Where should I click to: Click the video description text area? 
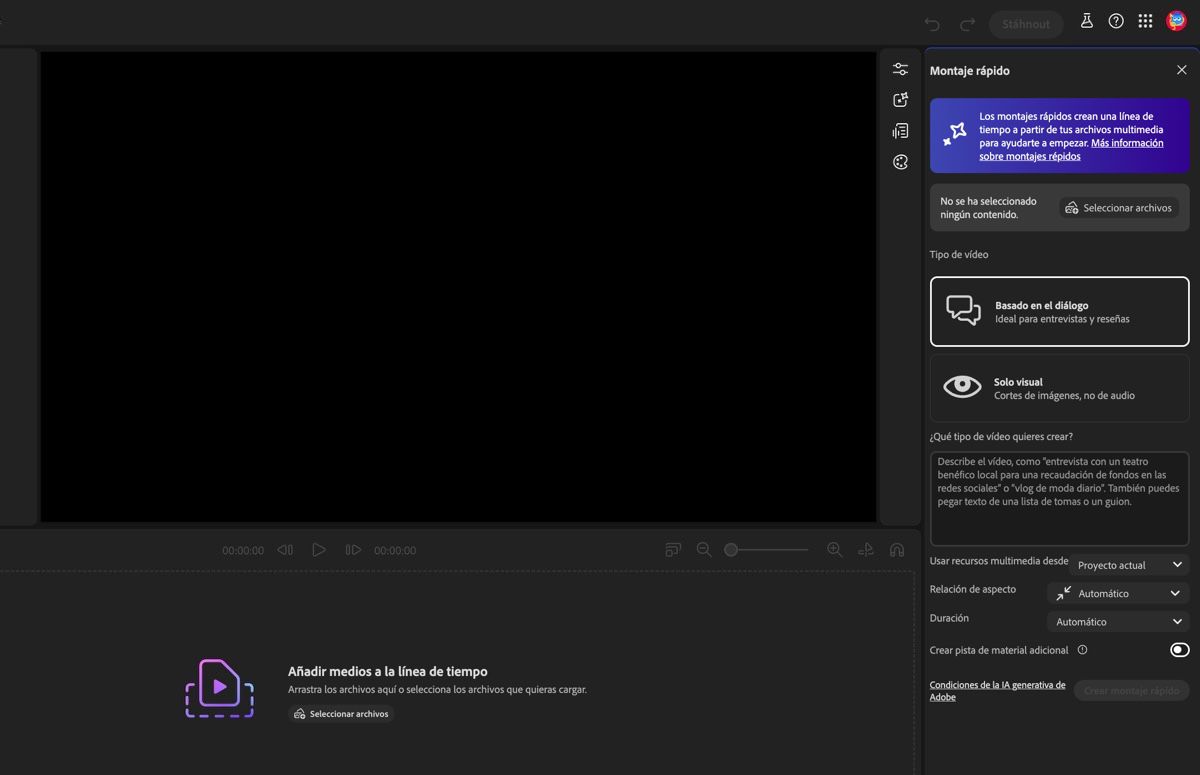tap(1059, 498)
